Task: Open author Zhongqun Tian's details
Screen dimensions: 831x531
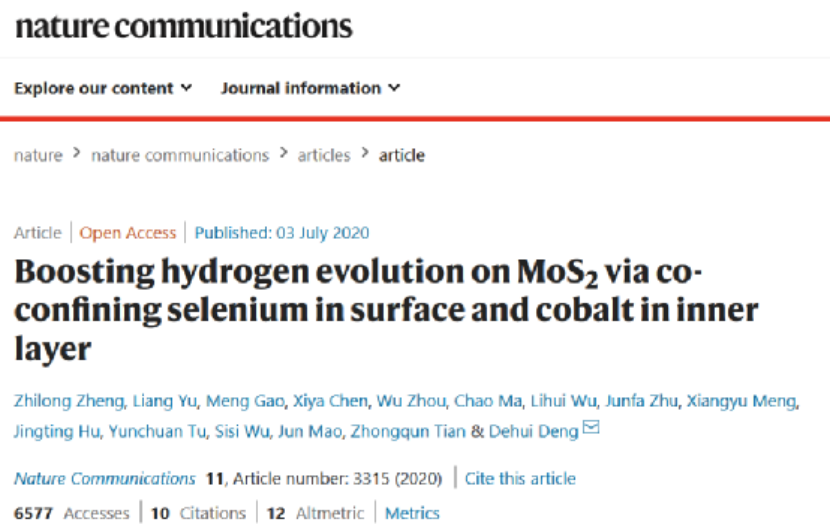Action: click(408, 431)
